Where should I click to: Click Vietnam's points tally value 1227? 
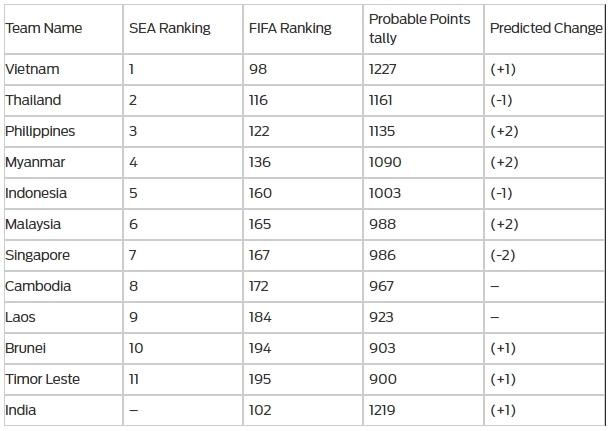(x=384, y=70)
